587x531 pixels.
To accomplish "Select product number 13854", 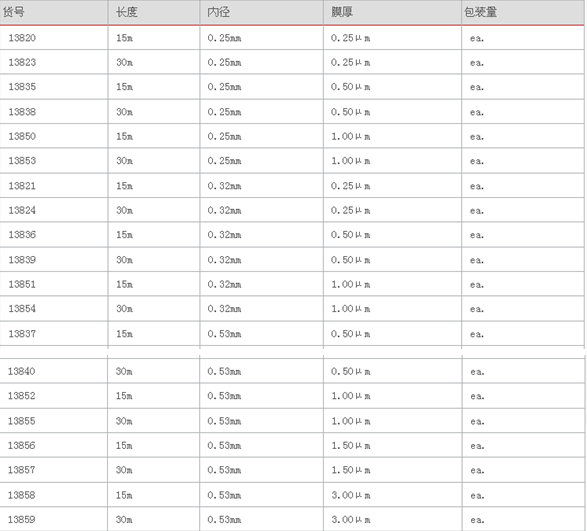I will tap(22, 309).
